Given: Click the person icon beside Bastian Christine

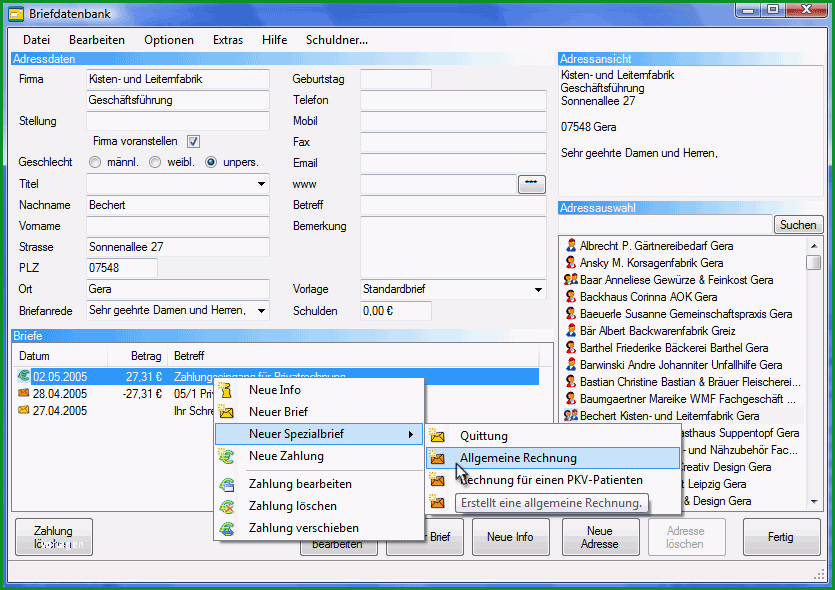Looking at the screenshot, I should pos(571,382).
